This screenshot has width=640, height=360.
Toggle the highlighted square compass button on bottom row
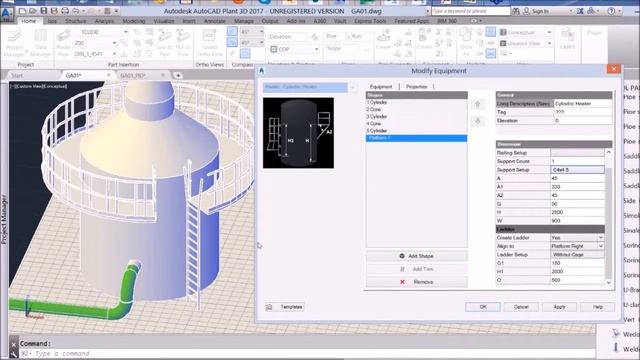[245, 53]
